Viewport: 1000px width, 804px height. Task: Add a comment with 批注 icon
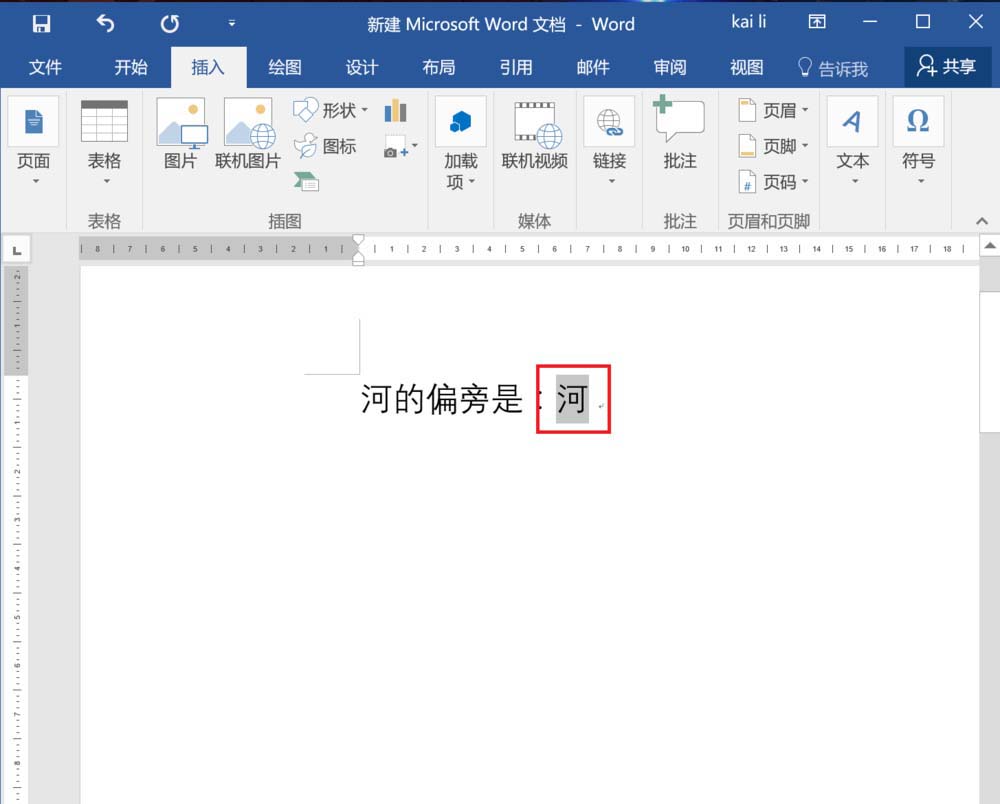[x=680, y=134]
